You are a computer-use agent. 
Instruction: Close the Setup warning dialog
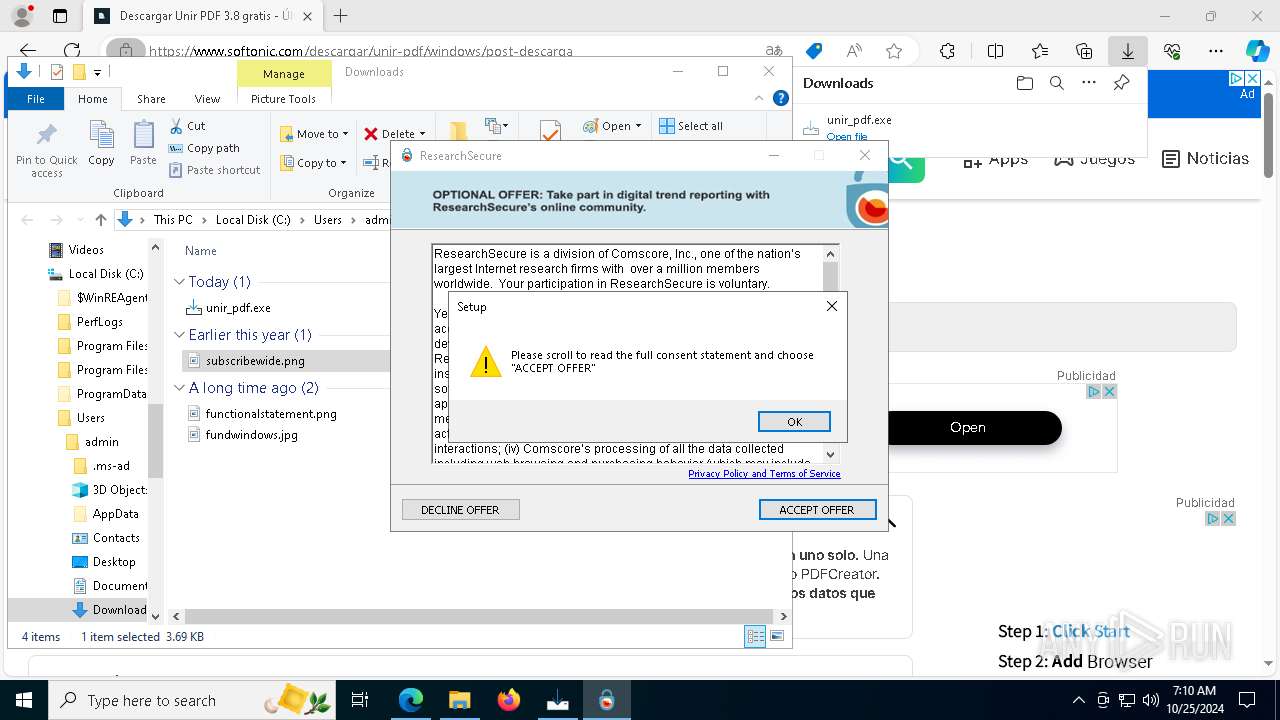tap(831, 306)
